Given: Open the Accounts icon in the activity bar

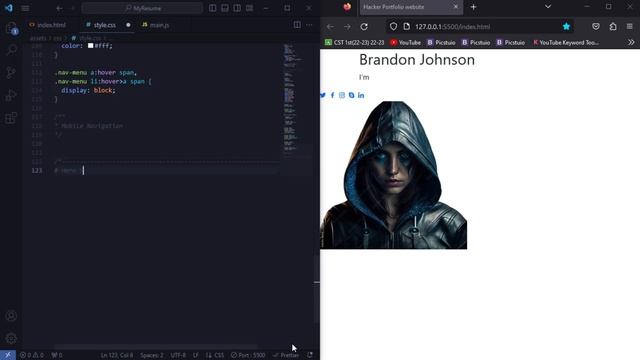Looking at the screenshot, I should click(x=11, y=316).
